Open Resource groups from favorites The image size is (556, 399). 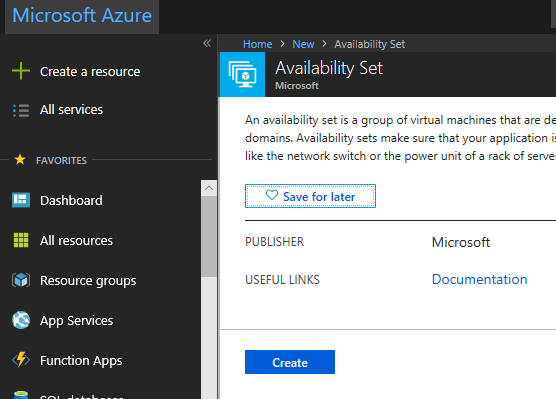pyautogui.click(x=88, y=281)
